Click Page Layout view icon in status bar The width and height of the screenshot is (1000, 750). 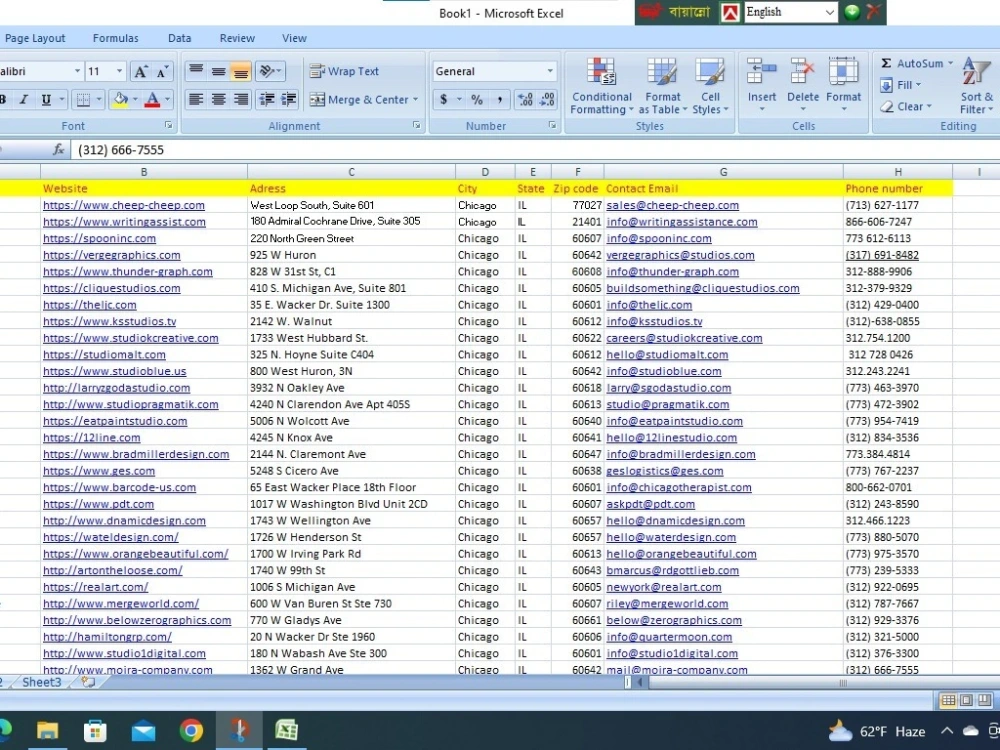(966, 700)
